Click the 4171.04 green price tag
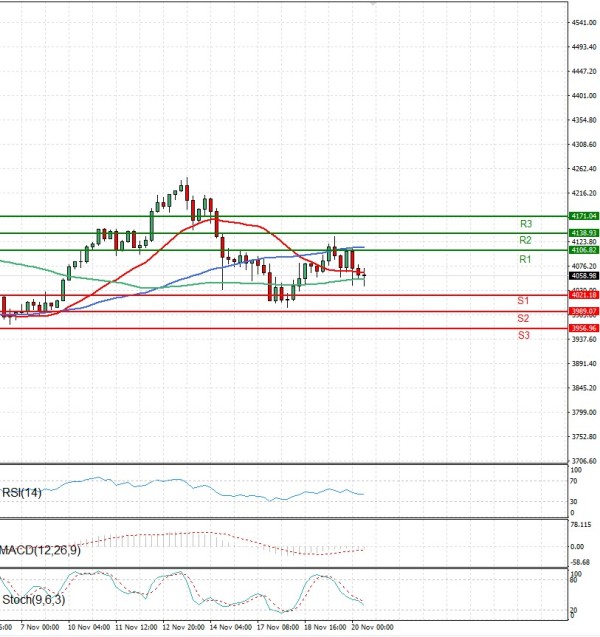This screenshot has width=600, height=637. (583, 216)
